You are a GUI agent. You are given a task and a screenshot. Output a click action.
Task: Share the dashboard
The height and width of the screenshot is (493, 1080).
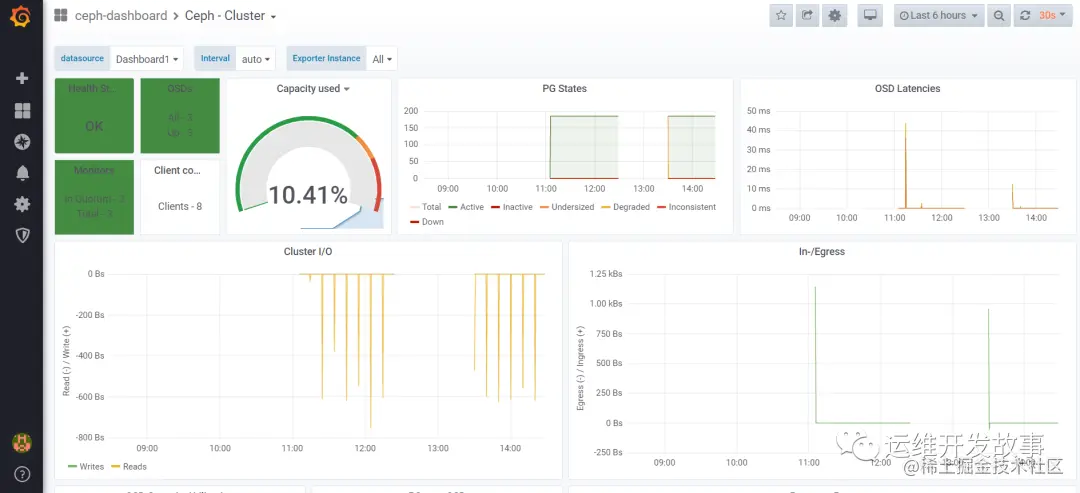pos(807,15)
